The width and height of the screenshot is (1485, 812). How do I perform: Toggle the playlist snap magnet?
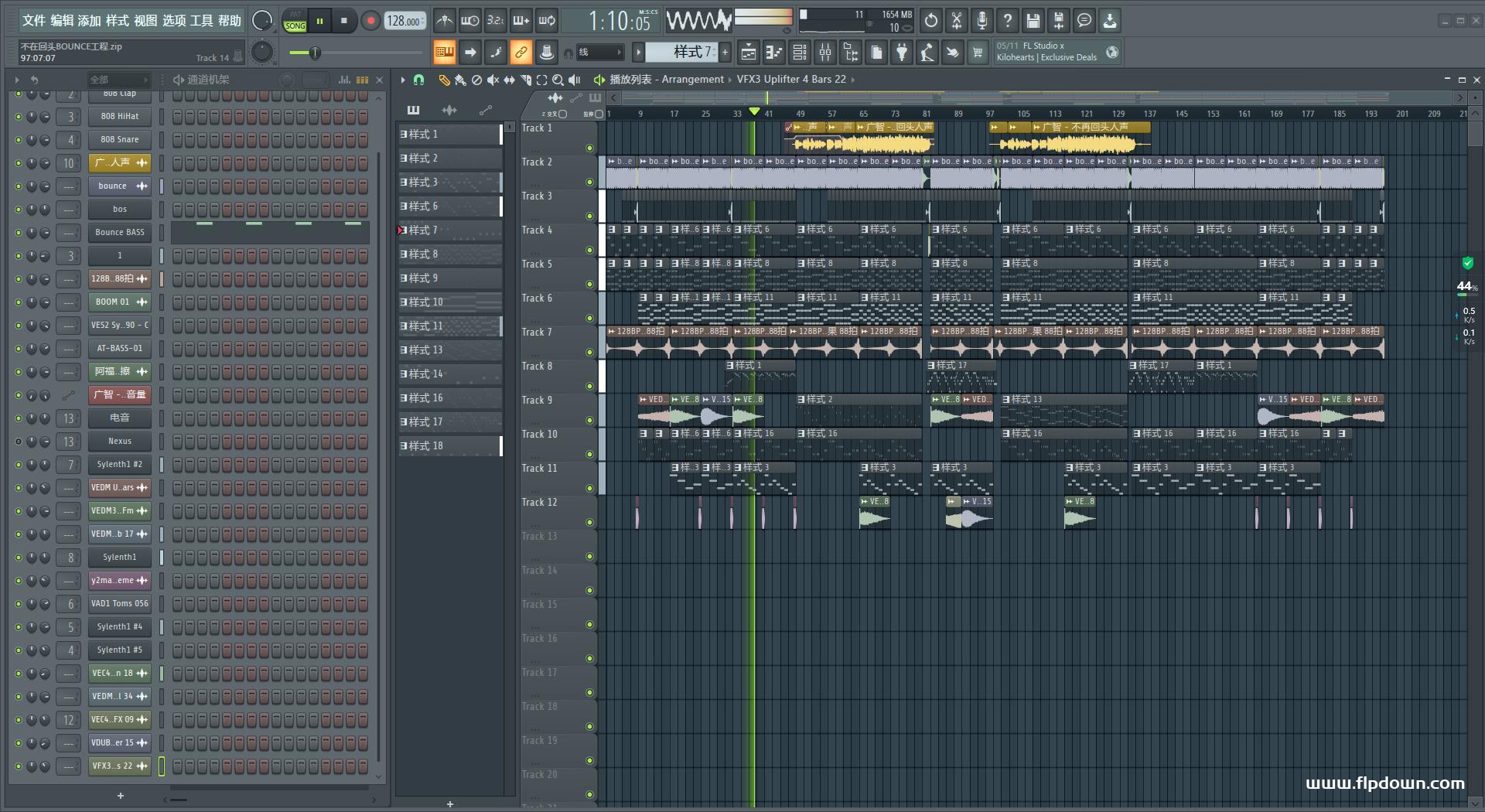click(418, 80)
